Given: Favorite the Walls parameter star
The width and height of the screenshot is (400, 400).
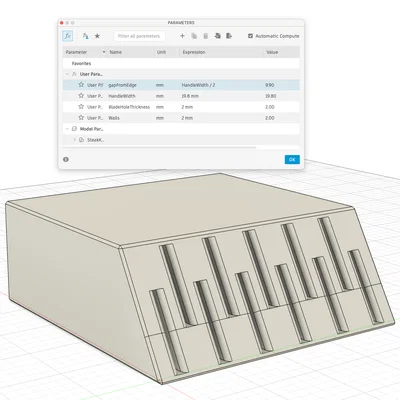Looking at the screenshot, I should point(81,118).
